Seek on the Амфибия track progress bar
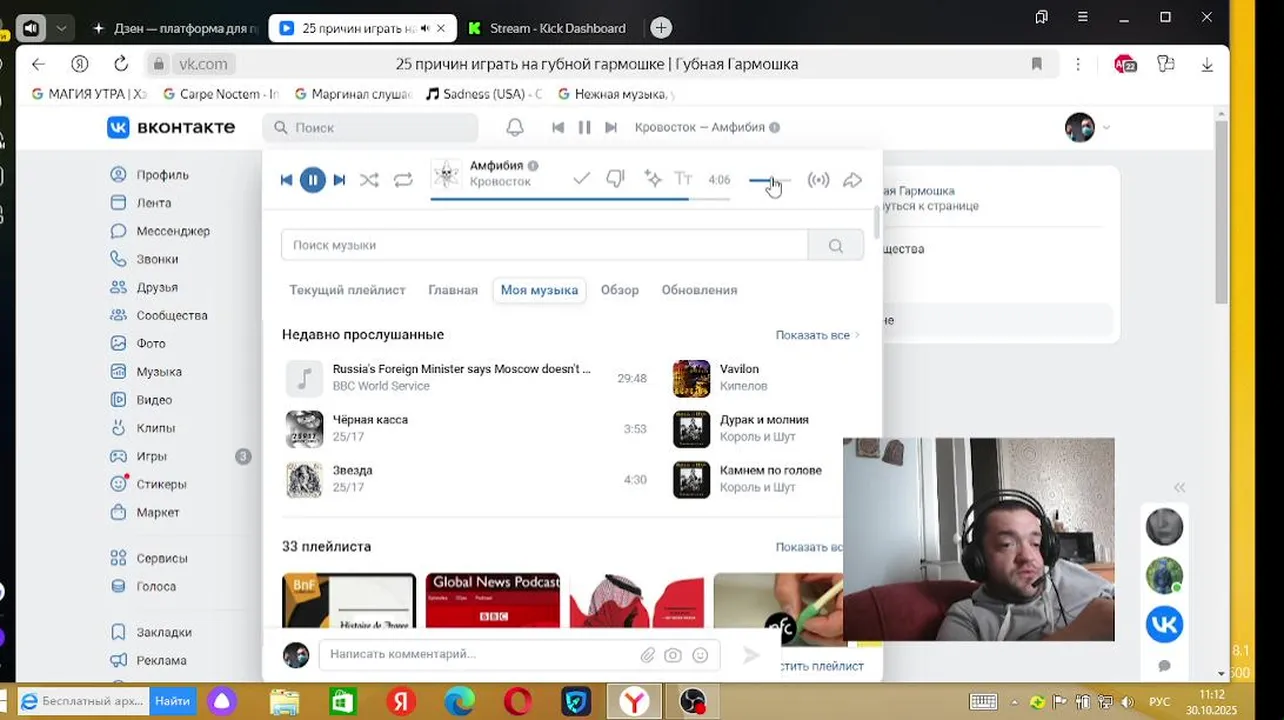Viewport: 1284px width, 720px height. [x=580, y=199]
